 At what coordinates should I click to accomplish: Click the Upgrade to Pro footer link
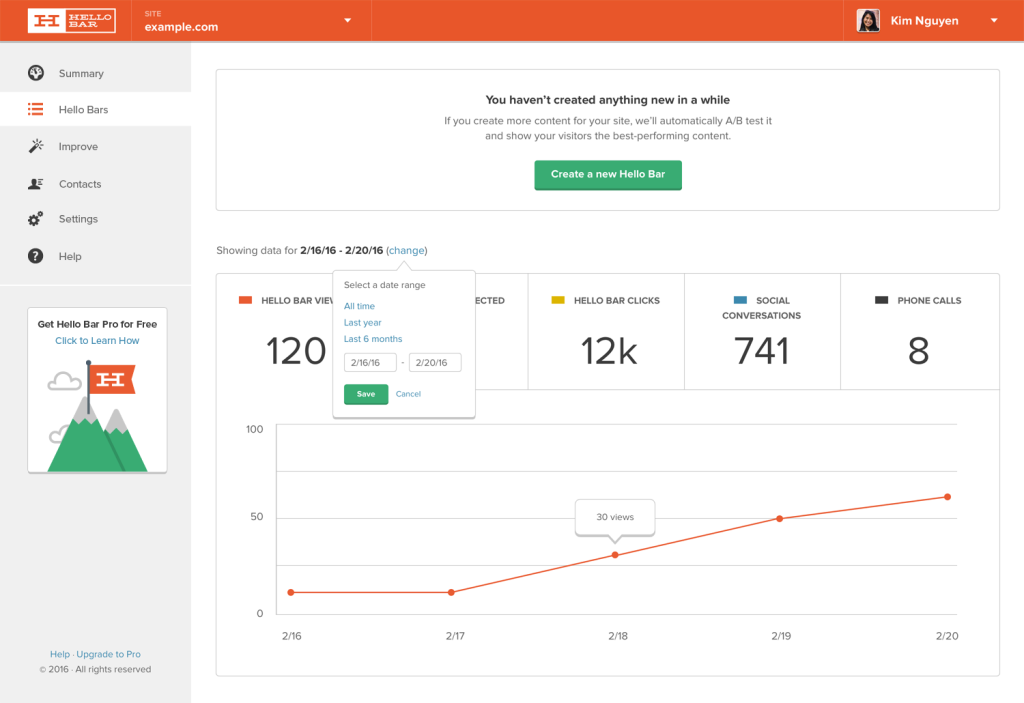pos(108,654)
